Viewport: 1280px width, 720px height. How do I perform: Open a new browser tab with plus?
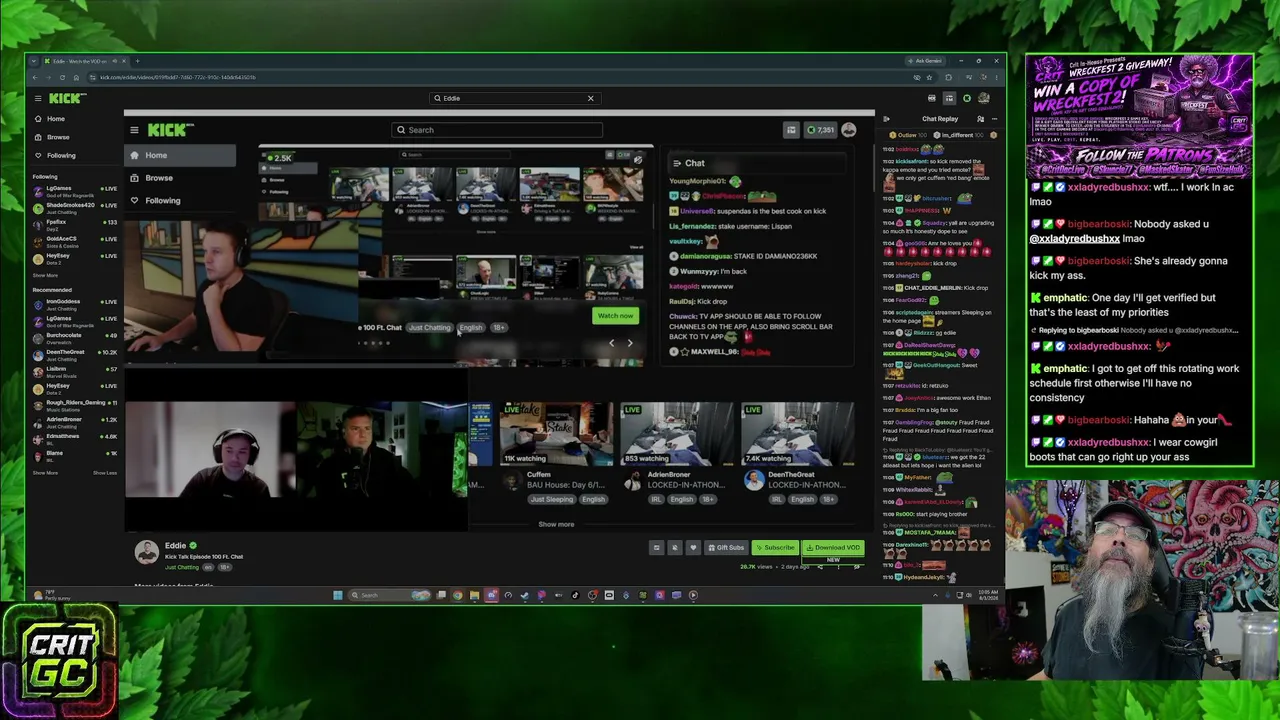(138, 61)
